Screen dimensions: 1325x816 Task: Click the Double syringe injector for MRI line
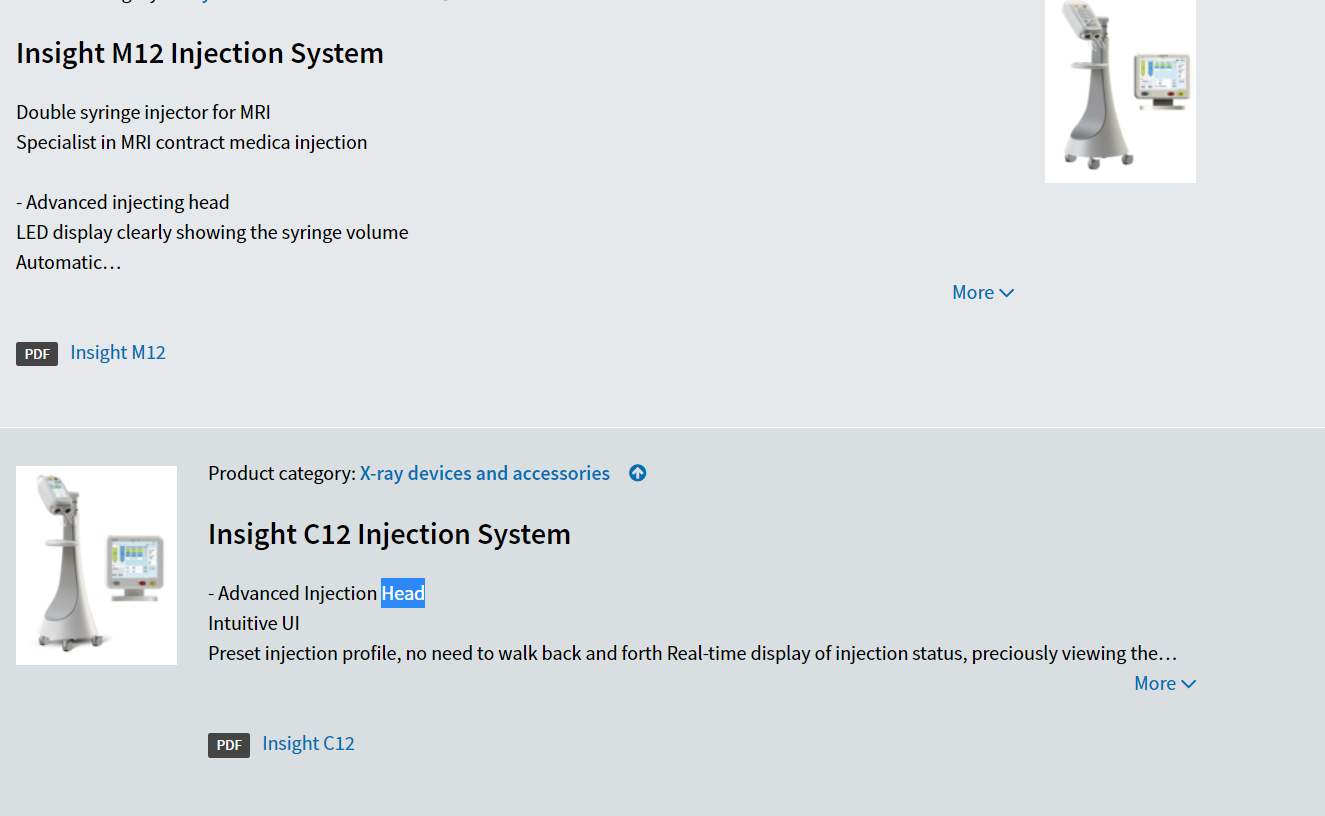(143, 112)
